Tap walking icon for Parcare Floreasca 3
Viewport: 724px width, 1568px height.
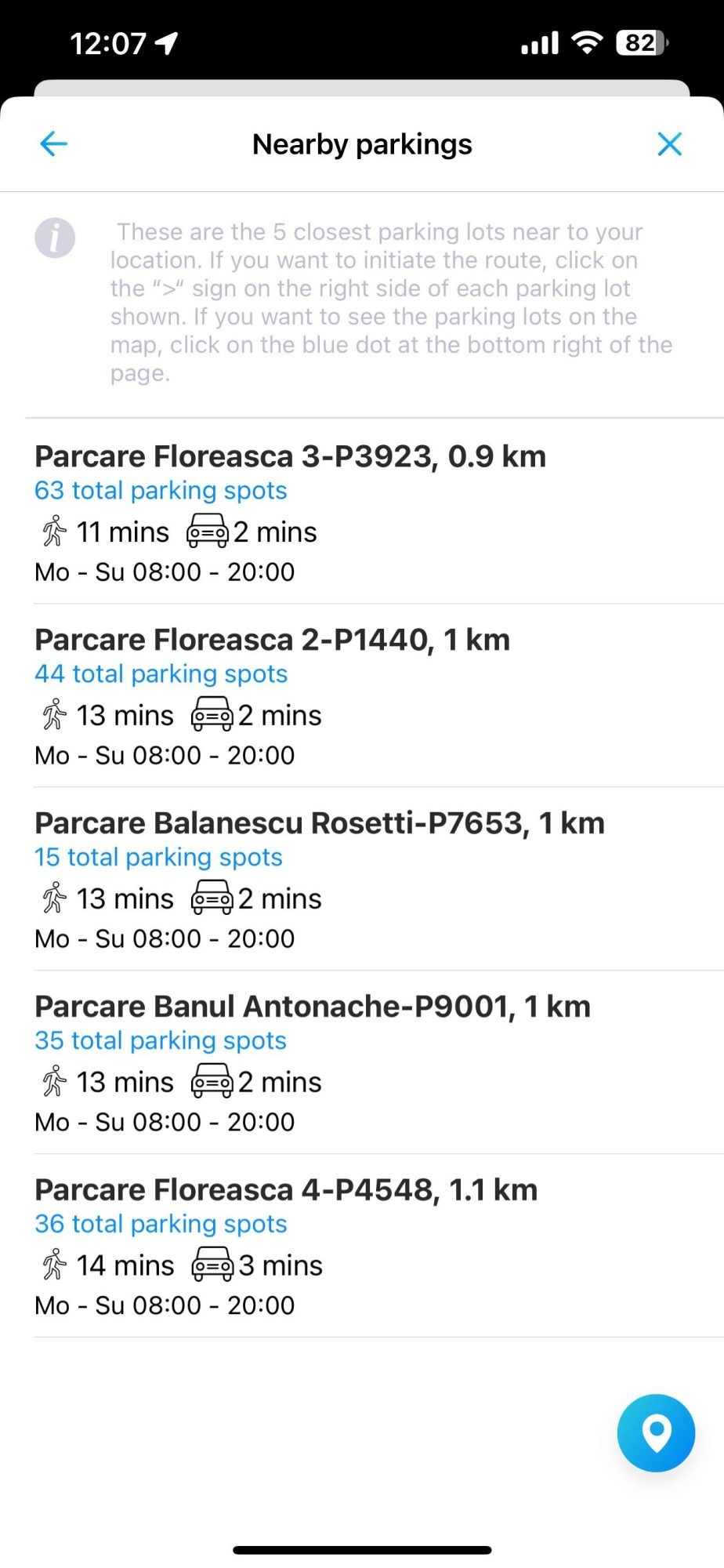[54, 532]
